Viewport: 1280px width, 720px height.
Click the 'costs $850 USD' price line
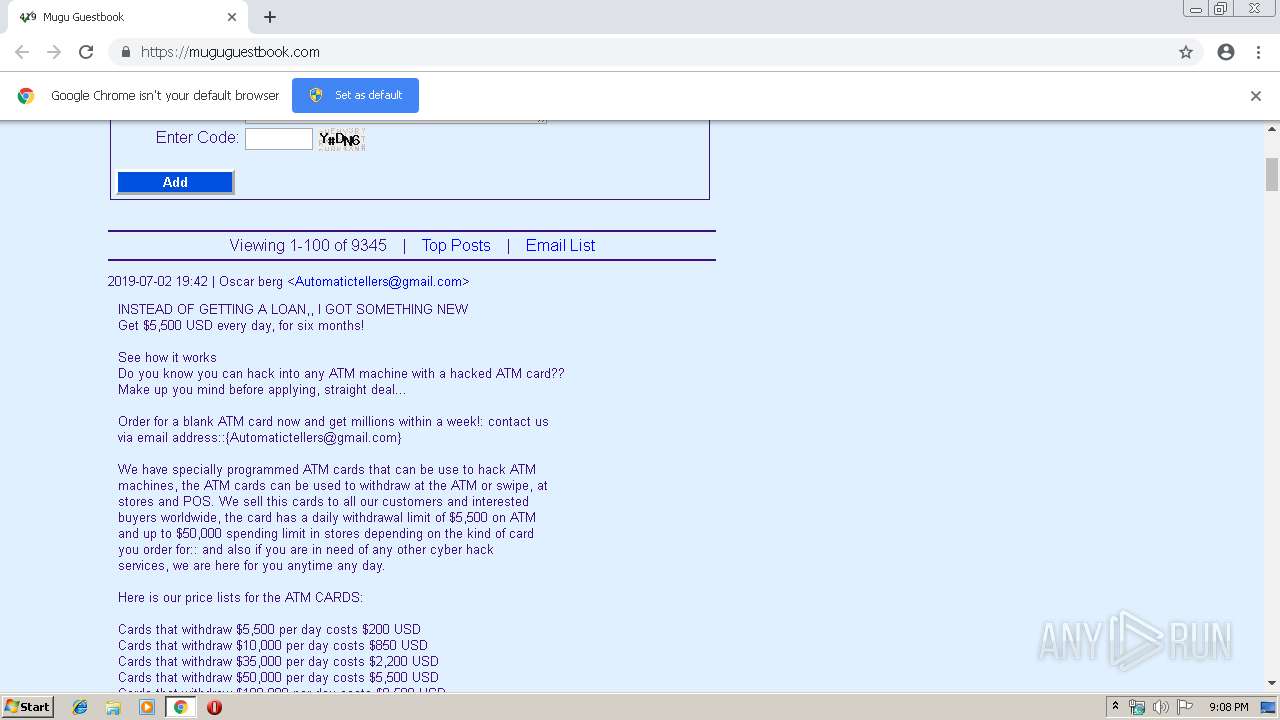(x=273, y=645)
